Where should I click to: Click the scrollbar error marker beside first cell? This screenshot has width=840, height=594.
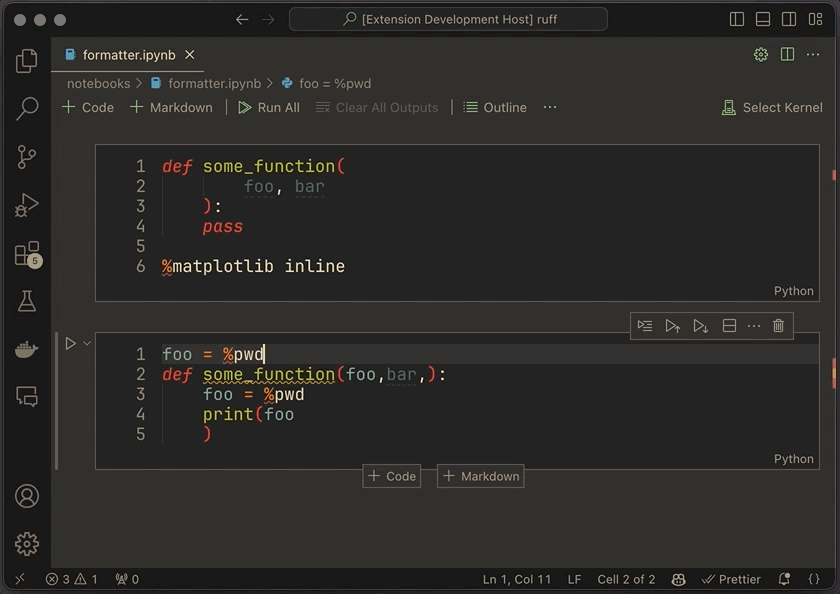(x=834, y=175)
